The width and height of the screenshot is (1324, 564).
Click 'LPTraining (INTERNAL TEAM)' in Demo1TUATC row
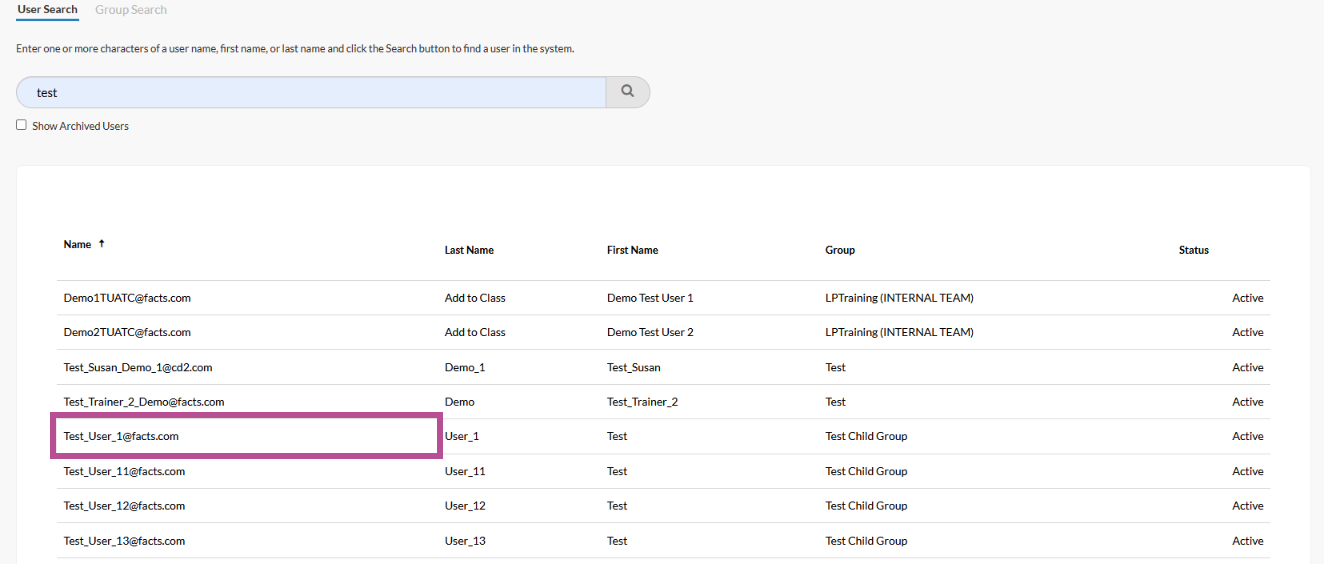click(x=899, y=298)
